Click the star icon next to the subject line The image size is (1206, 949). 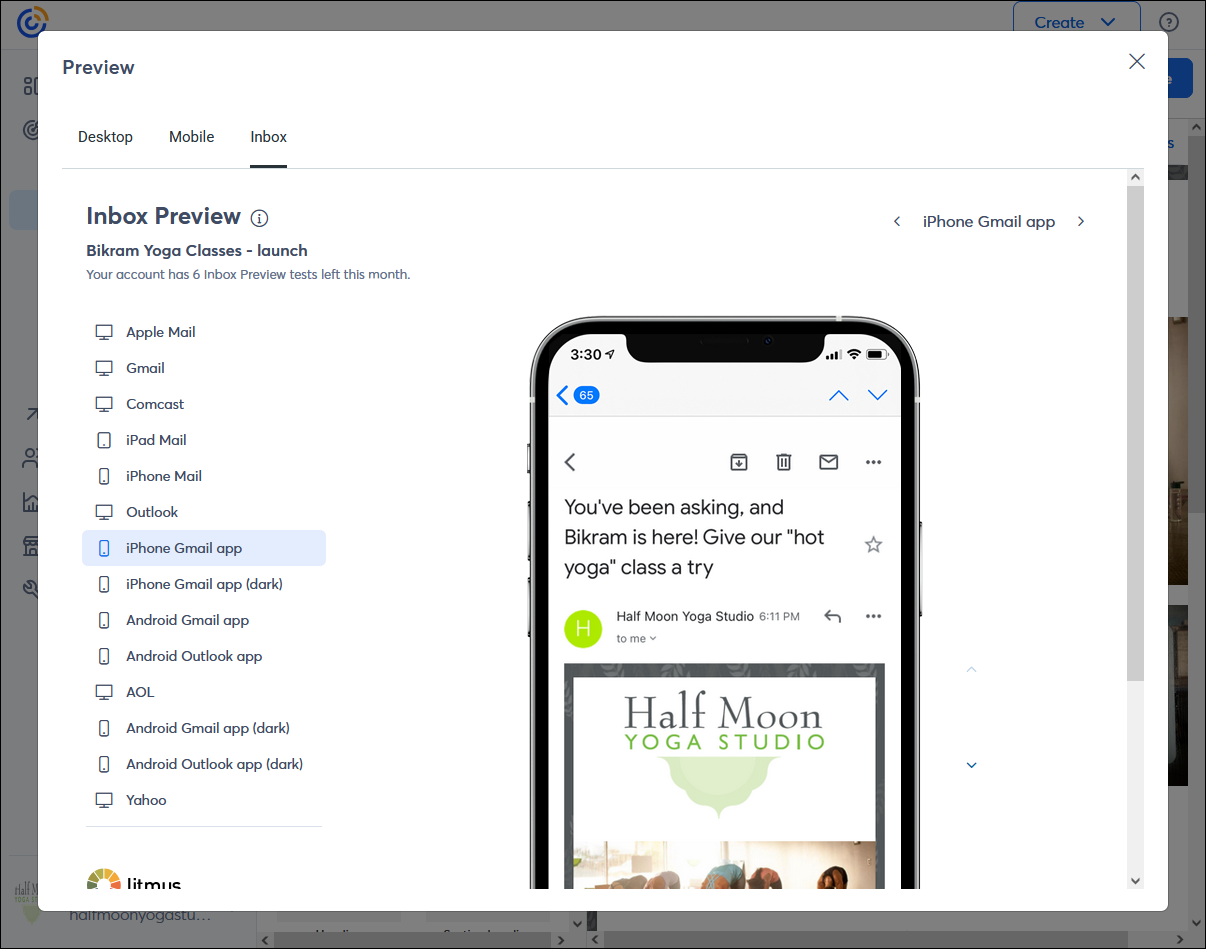tap(873, 544)
